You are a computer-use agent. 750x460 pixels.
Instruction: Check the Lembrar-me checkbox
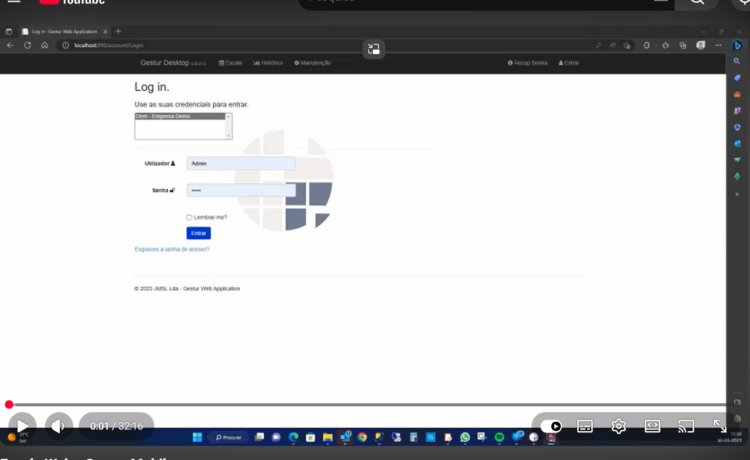click(x=189, y=217)
